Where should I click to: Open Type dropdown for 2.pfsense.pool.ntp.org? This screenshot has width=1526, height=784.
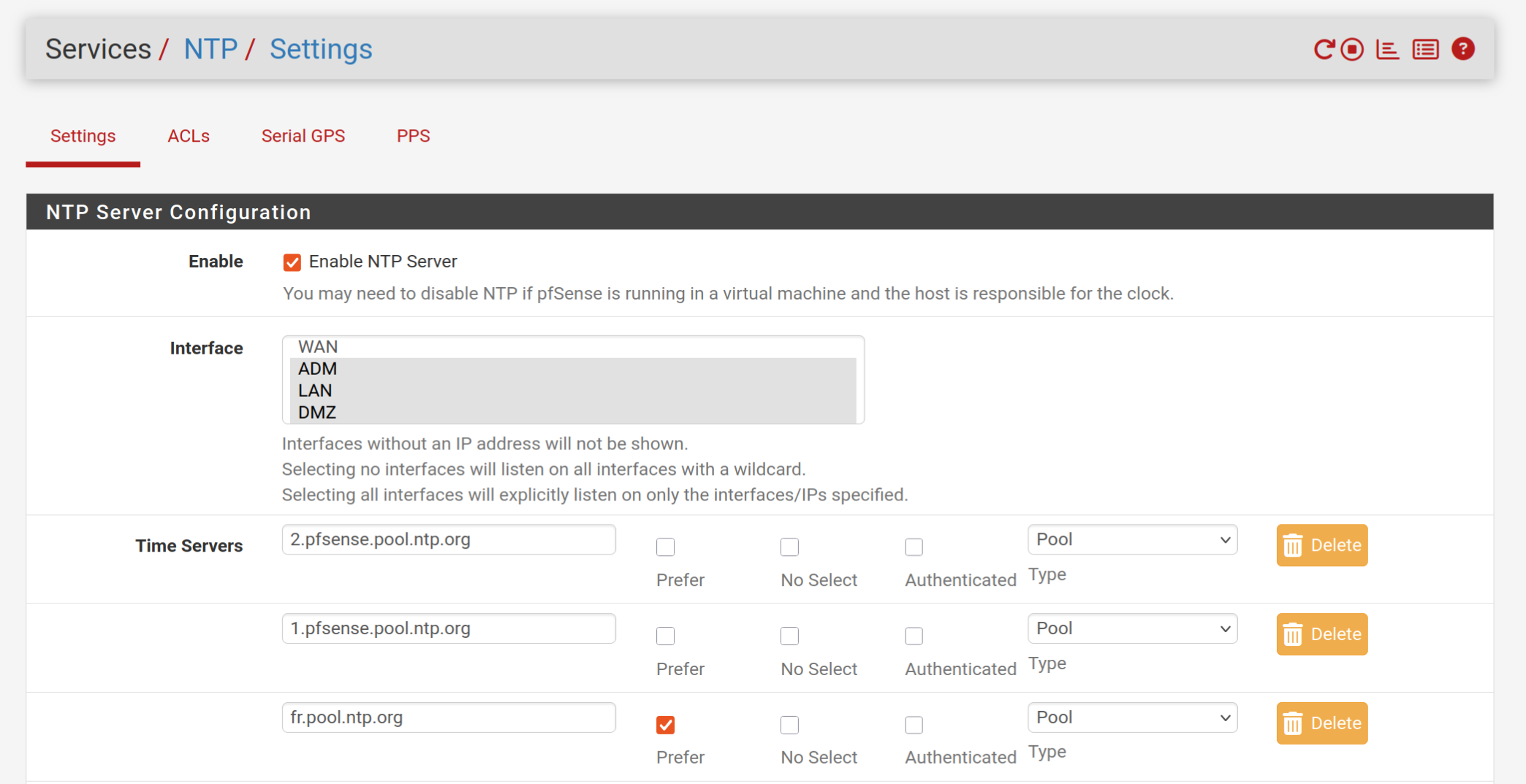(x=1132, y=539)
